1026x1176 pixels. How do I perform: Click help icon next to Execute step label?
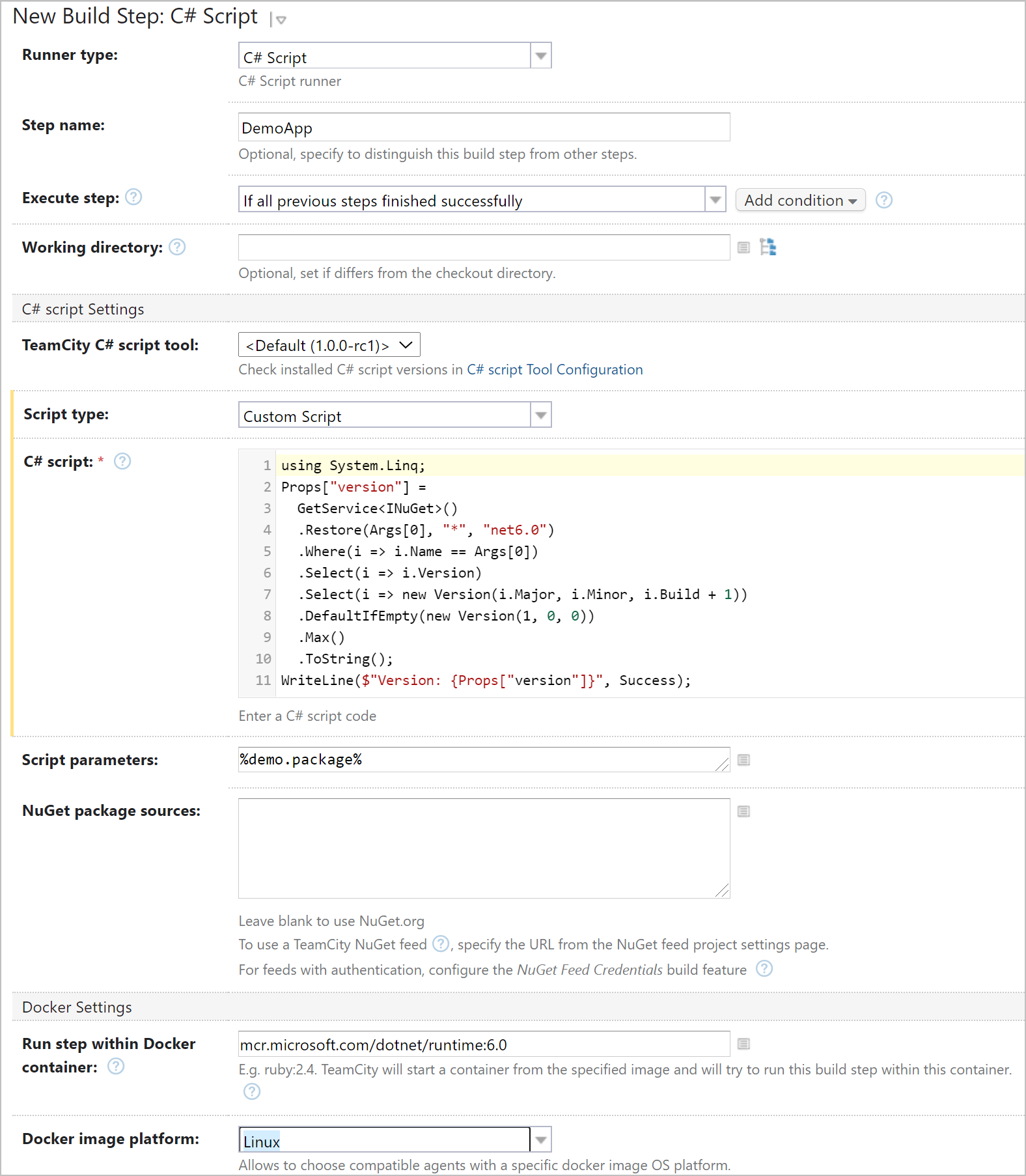pos(133,197)
